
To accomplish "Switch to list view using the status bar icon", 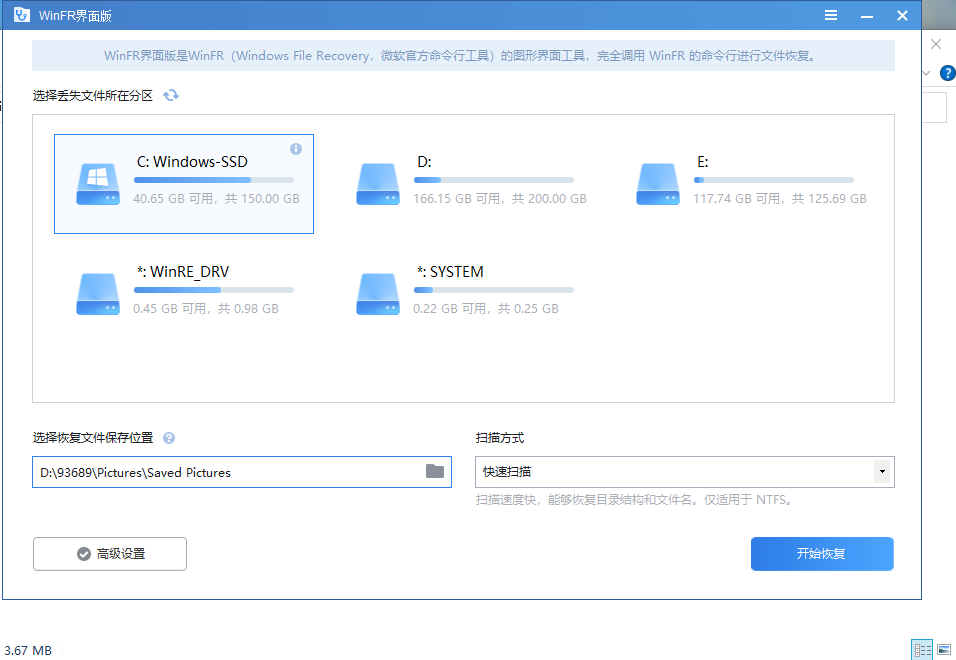I will tap(922, 649).
